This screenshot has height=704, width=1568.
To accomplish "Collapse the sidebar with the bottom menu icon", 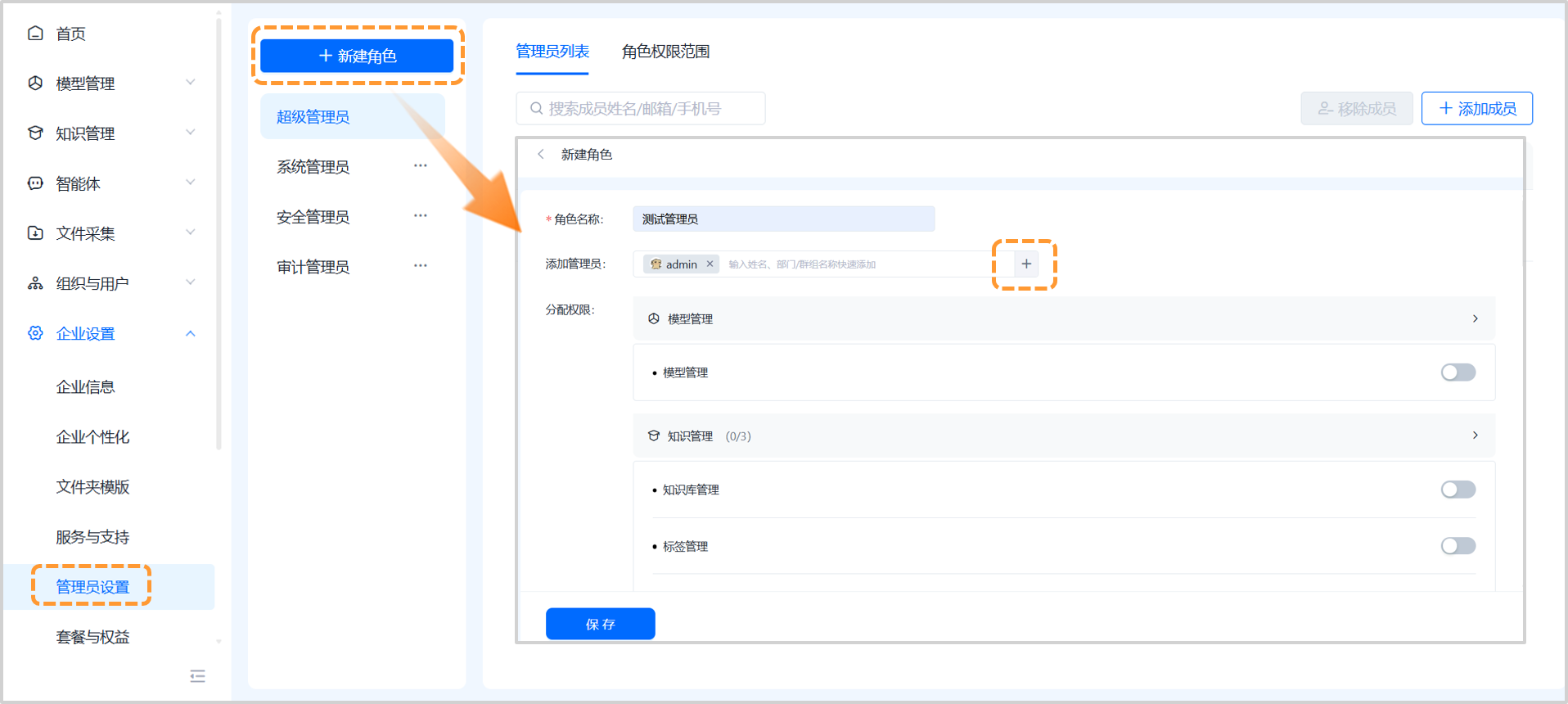I will (197, 676).
